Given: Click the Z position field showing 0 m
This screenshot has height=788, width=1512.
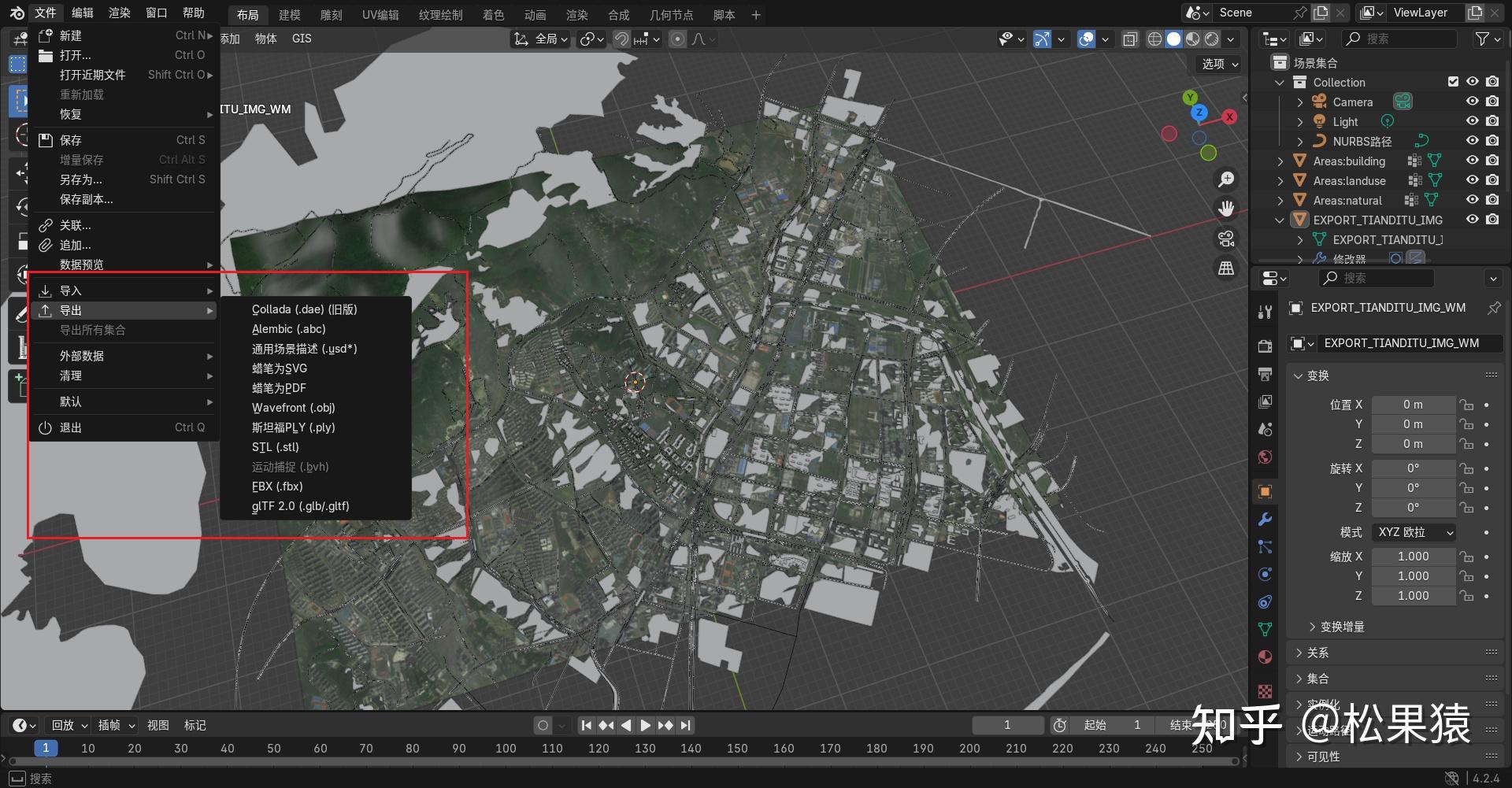Looking at the screenshot, I should point(1414,443).
